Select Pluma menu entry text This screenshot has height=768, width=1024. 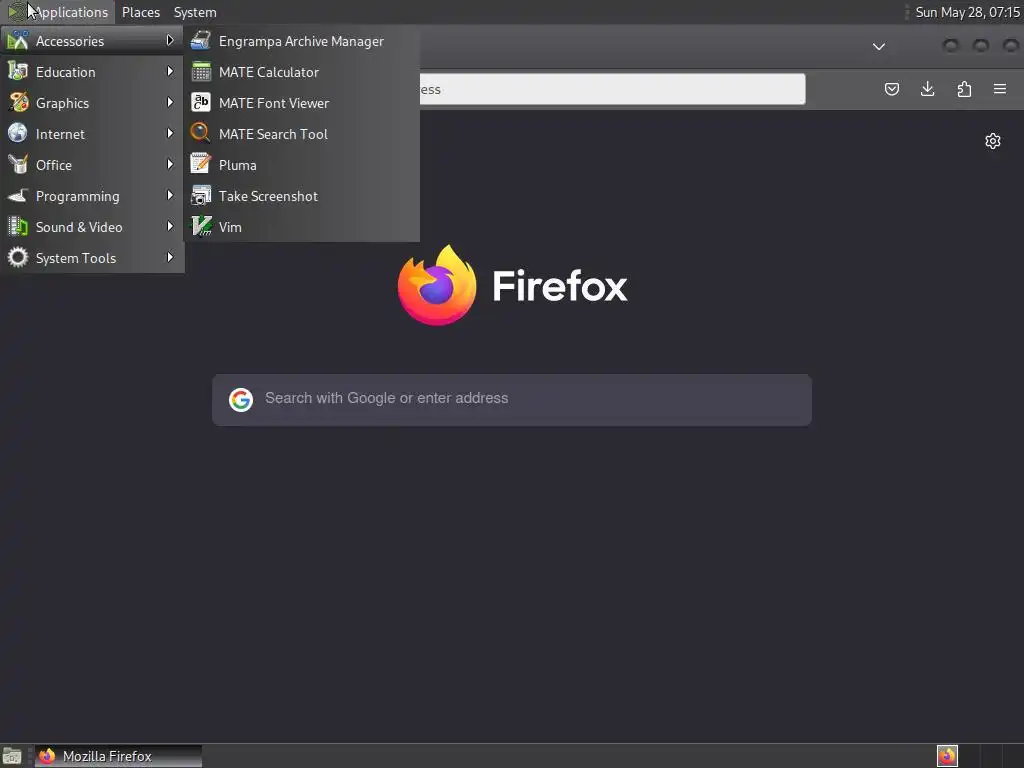coord(238,165)
